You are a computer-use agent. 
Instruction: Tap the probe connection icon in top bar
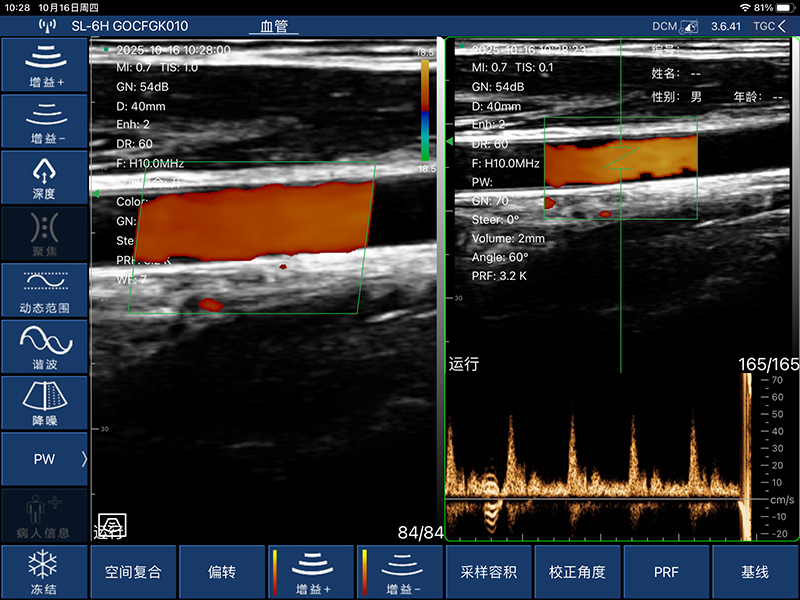[x=47, y=25]
